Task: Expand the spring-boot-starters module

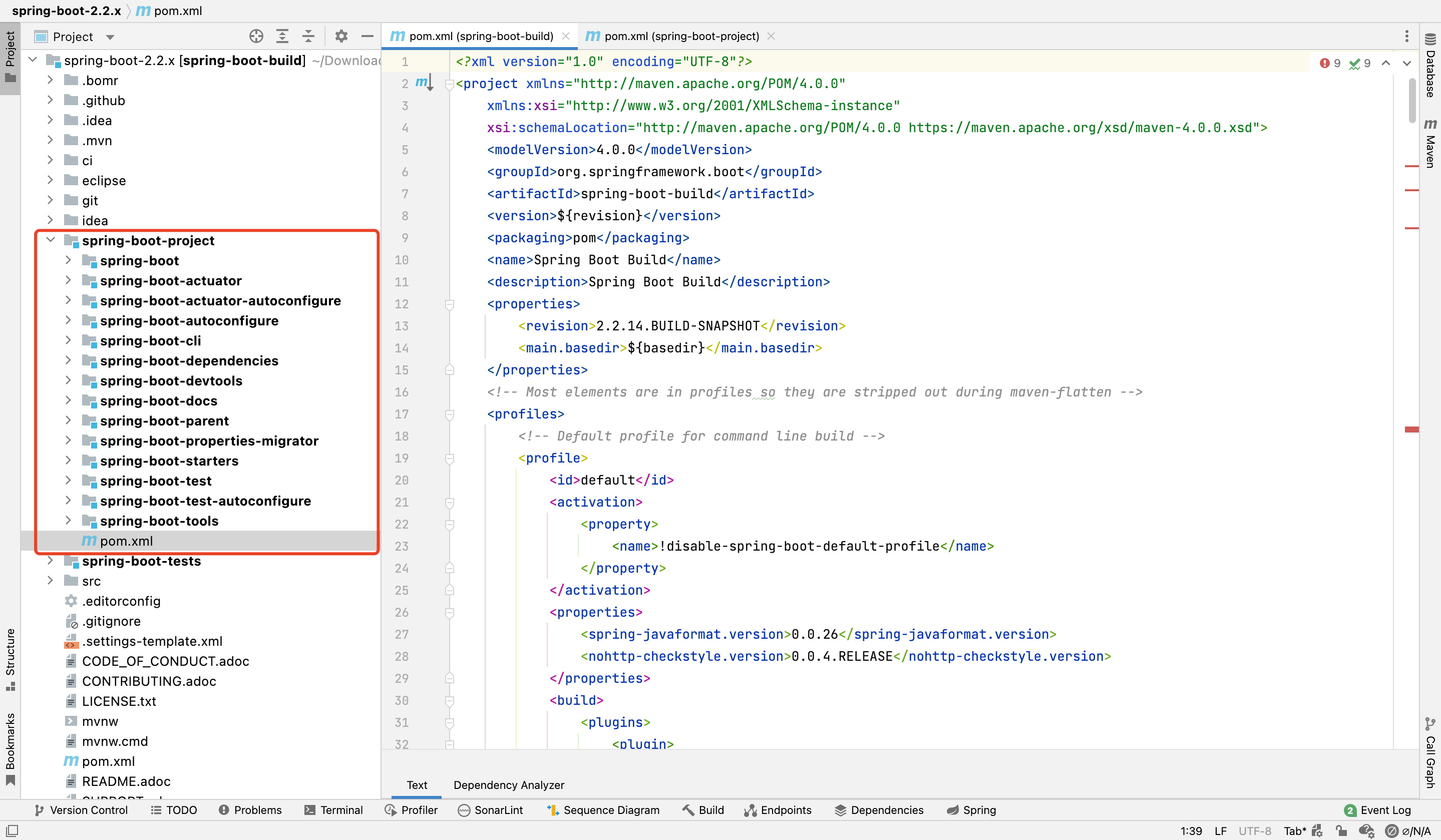Action: pyautogui.click(x=68, y=461)
